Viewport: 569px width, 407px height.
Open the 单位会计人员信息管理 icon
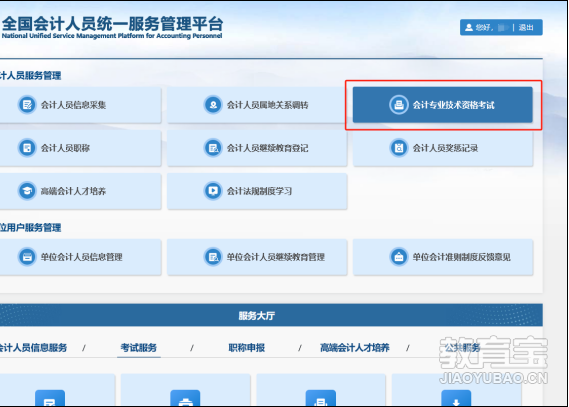point(27,257)
